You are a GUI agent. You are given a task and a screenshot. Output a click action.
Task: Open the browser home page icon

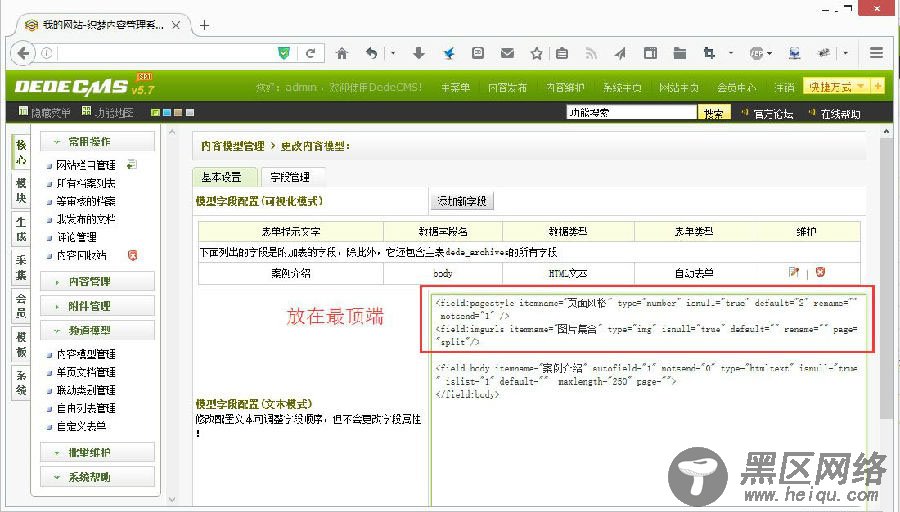[x=342, y=53]
